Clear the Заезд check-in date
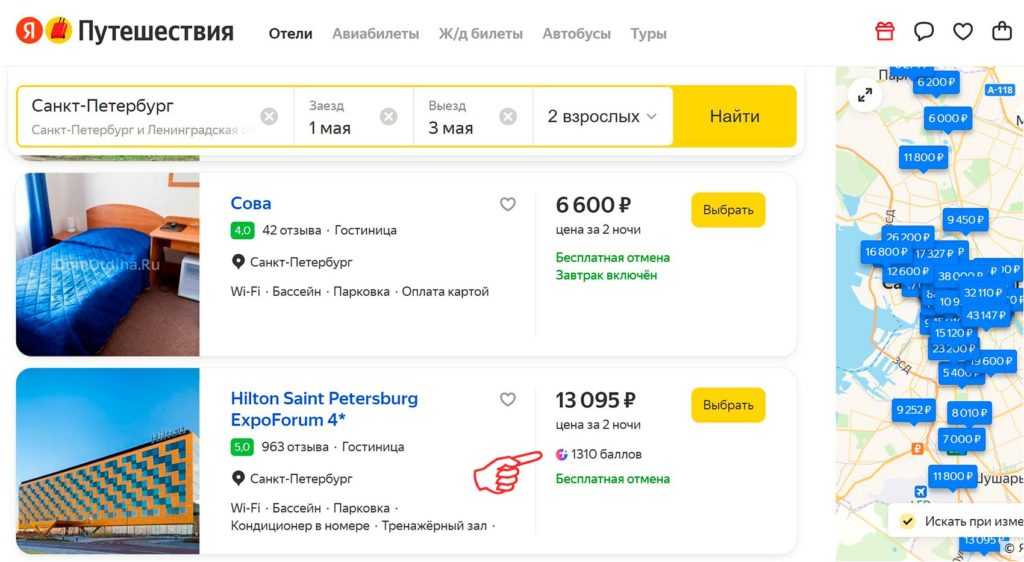 click(389, 116)
